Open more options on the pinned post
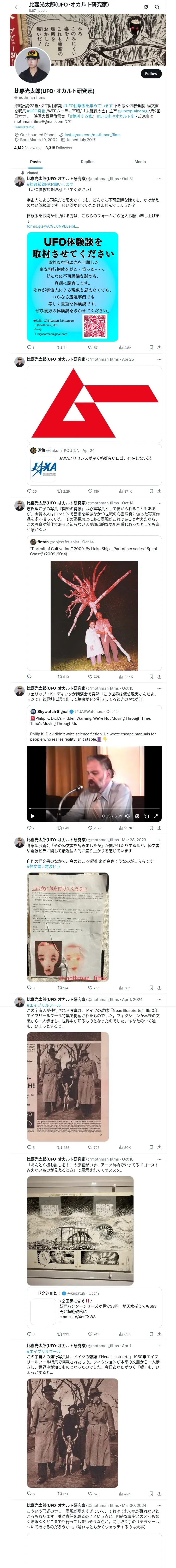 point(160,179)
